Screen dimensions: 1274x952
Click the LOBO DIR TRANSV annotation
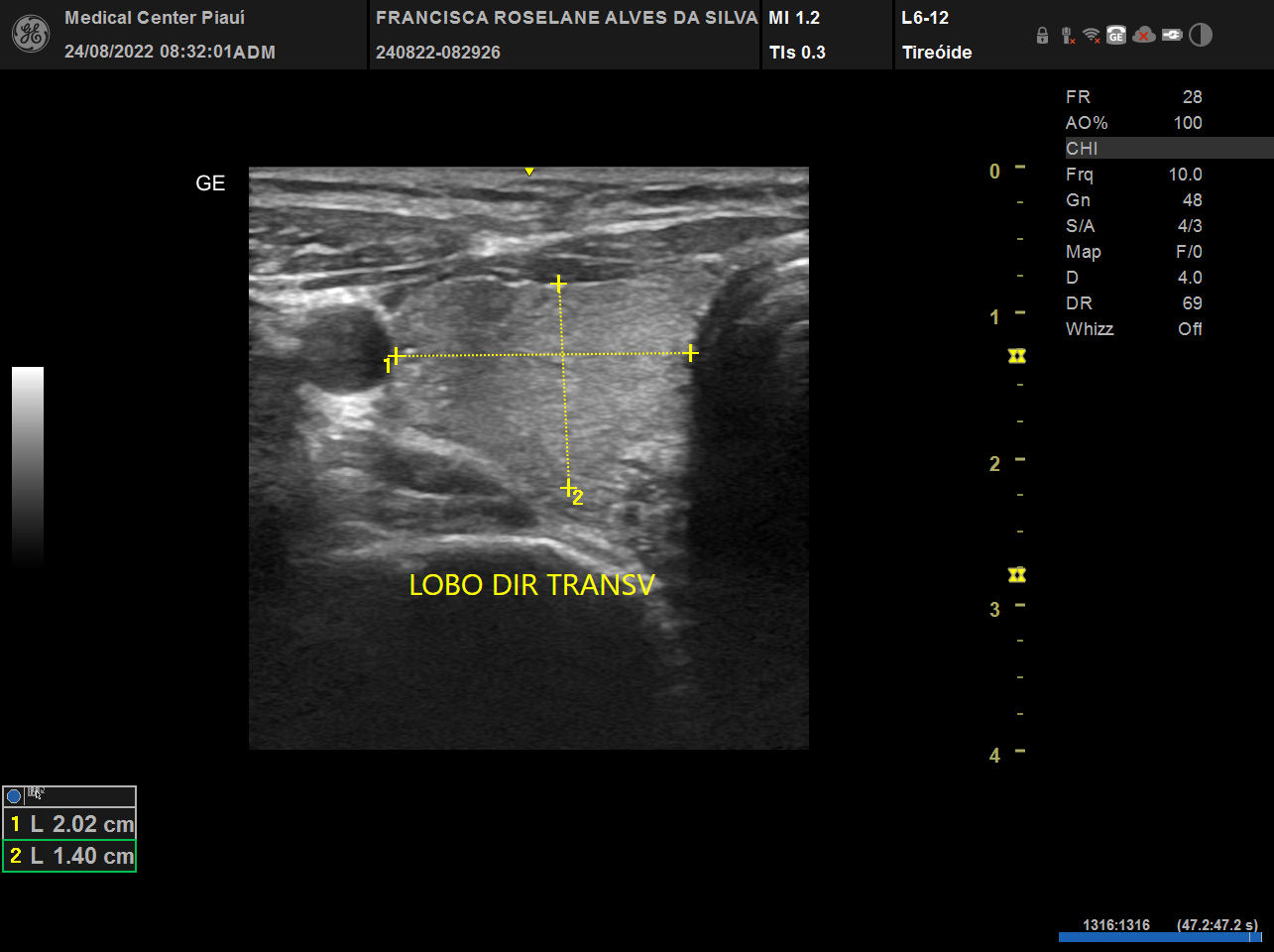pyautogui.click(x=531, y=585)
